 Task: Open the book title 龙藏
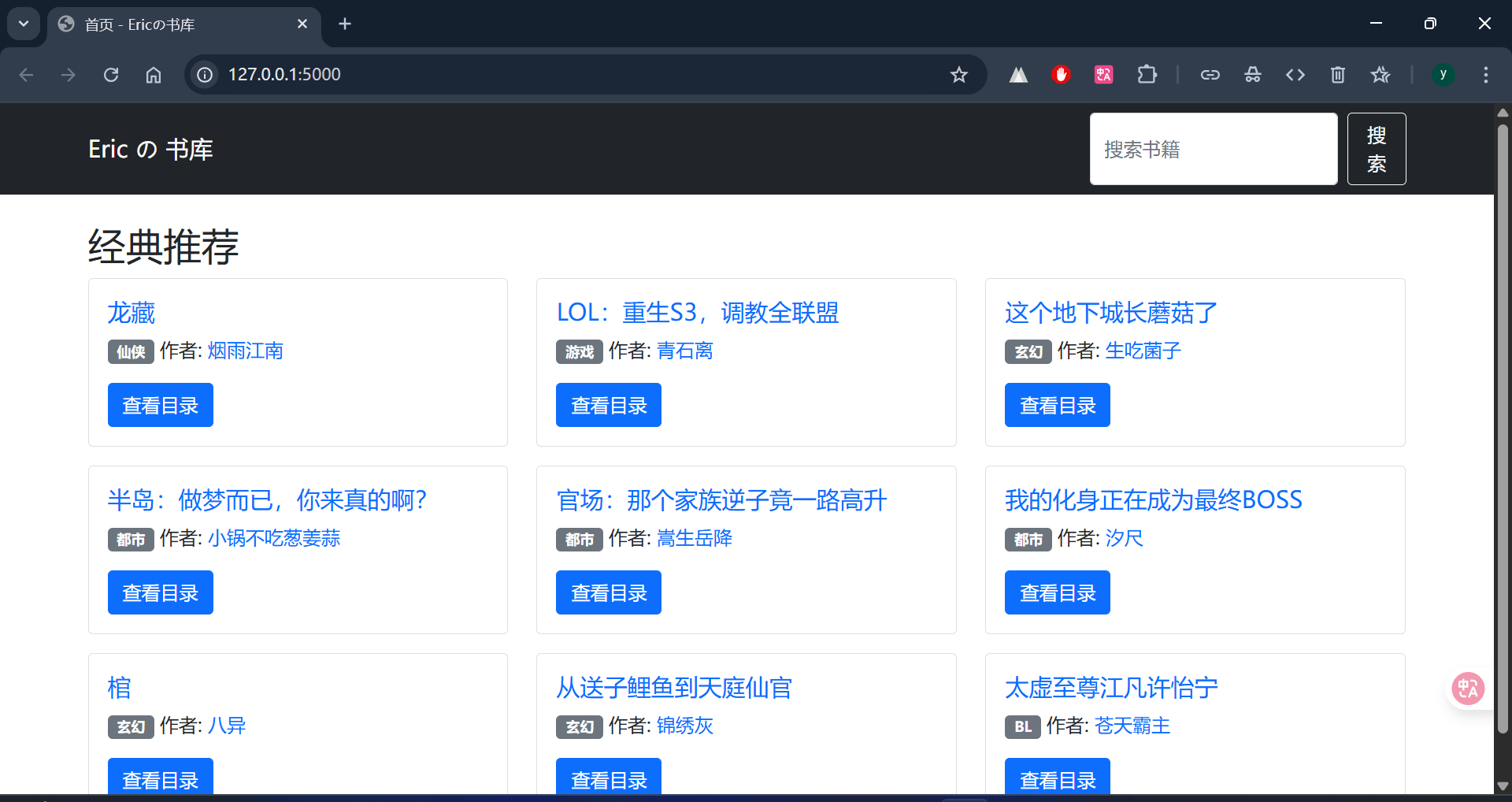(132, 313)
